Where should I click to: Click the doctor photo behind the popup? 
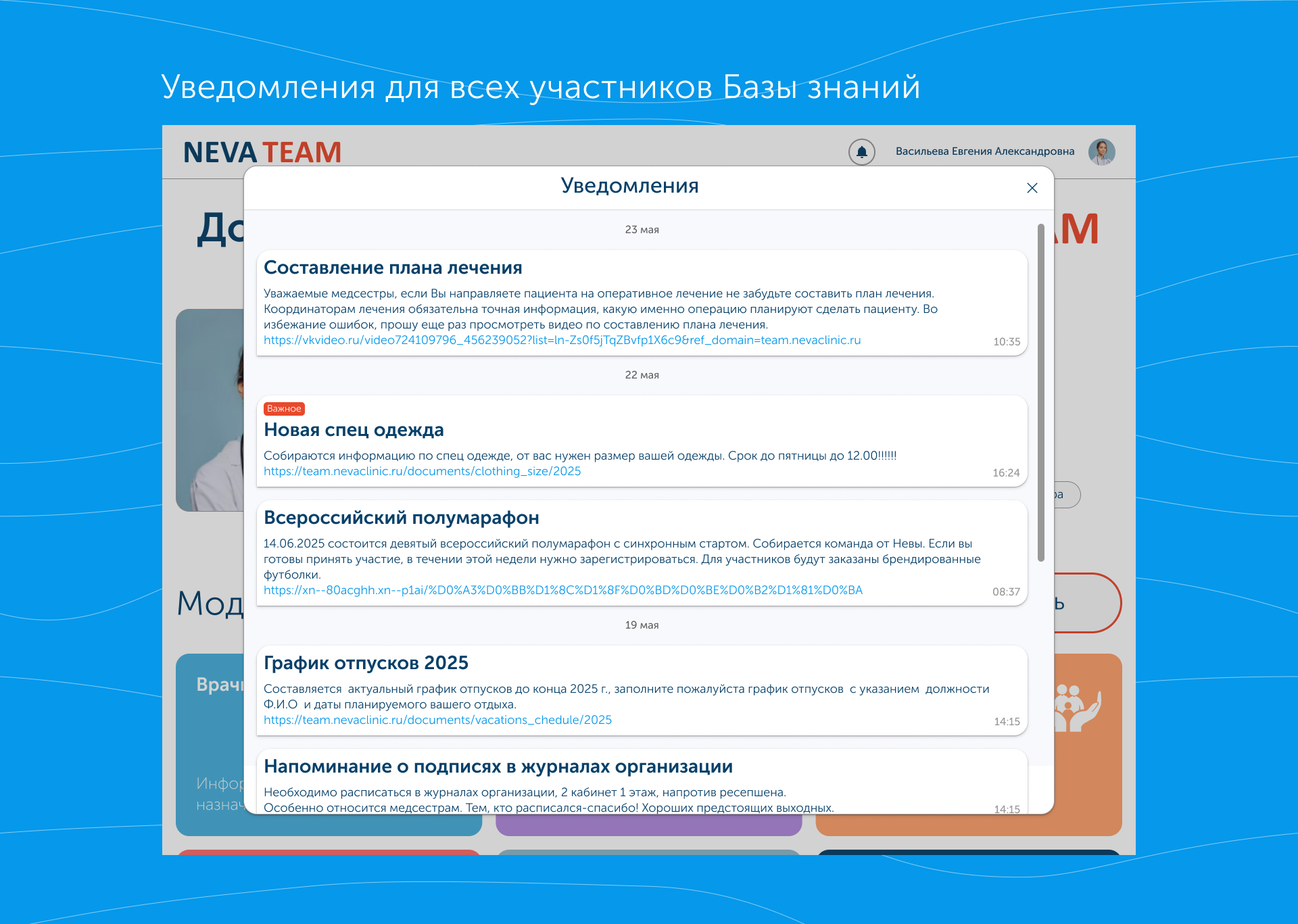coord(210,410)
